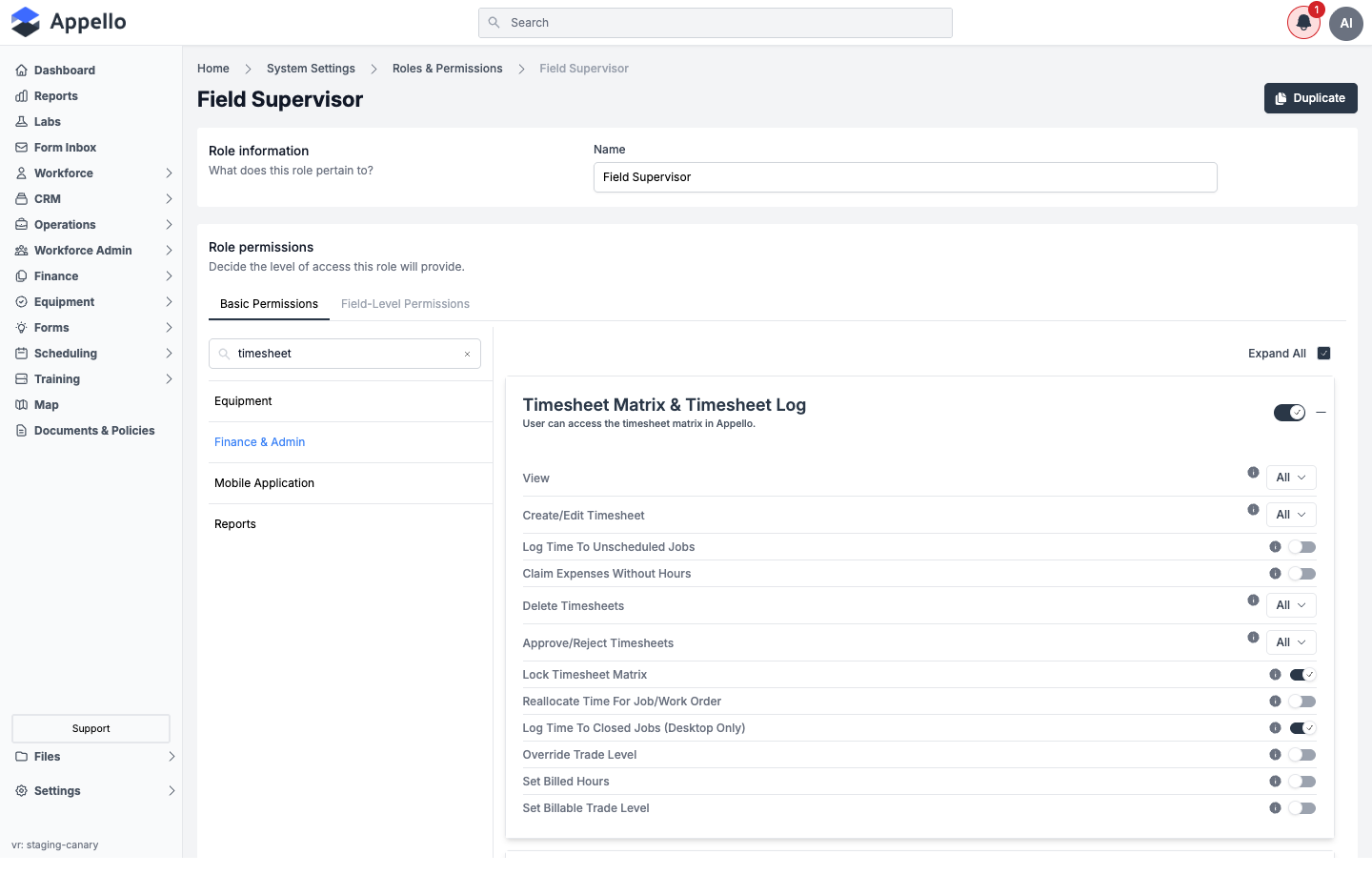Show info for Lock Timesheet Matrix
Image resolution: width=1372 pixels, height=875 pixels.
point(1275,675)
